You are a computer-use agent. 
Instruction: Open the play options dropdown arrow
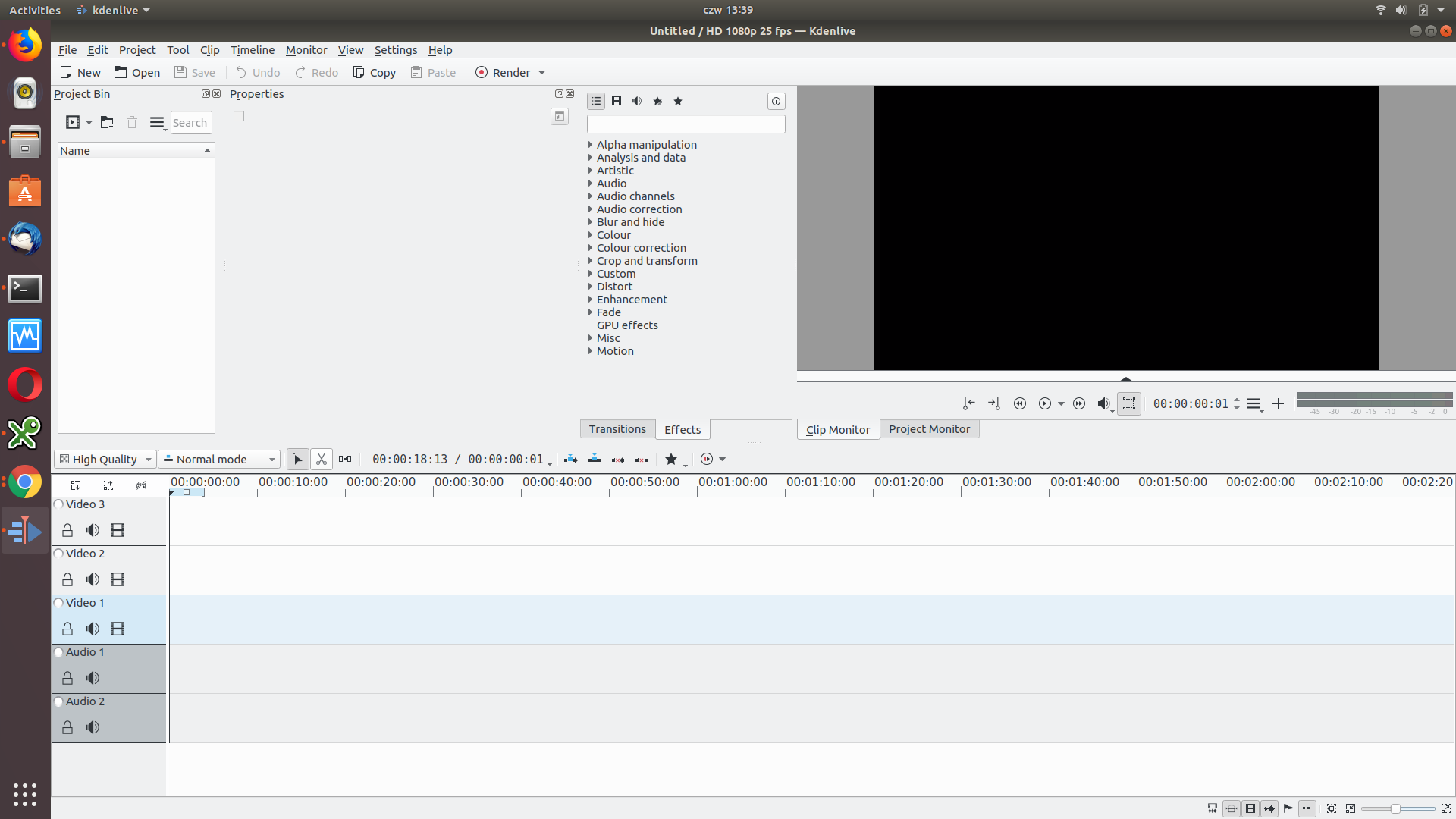[1061, 403]
